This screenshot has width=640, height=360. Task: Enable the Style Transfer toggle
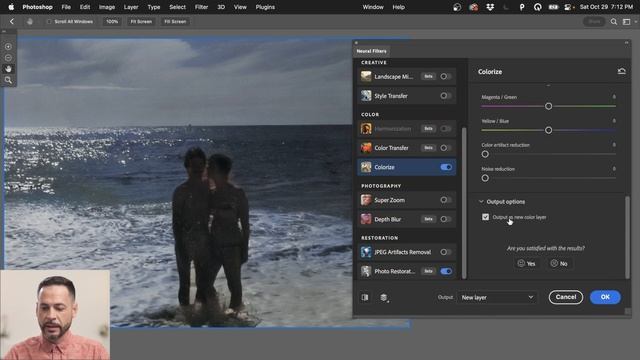pos(445,96)
